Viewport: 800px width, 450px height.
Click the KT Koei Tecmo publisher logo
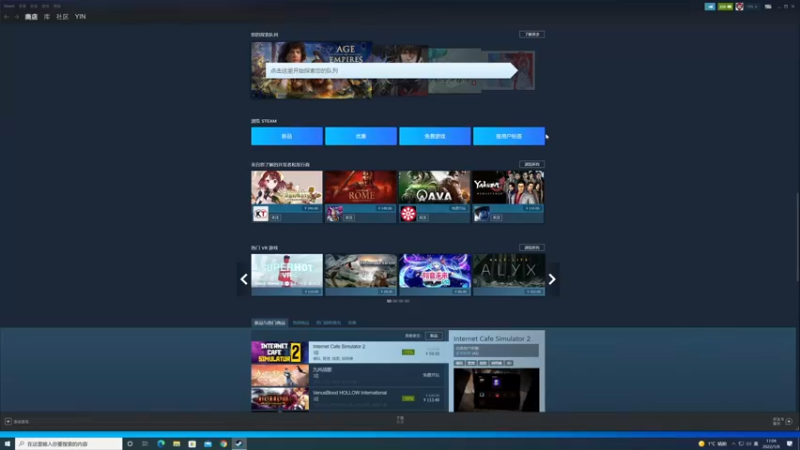coord(261,214)
